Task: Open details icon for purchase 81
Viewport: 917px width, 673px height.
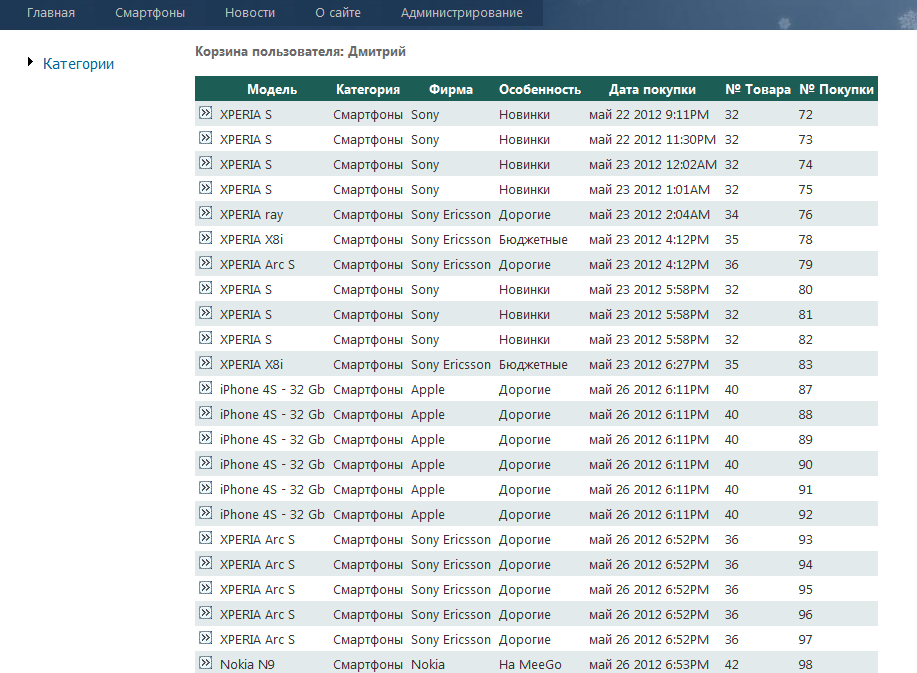Action: pos(205,313)
